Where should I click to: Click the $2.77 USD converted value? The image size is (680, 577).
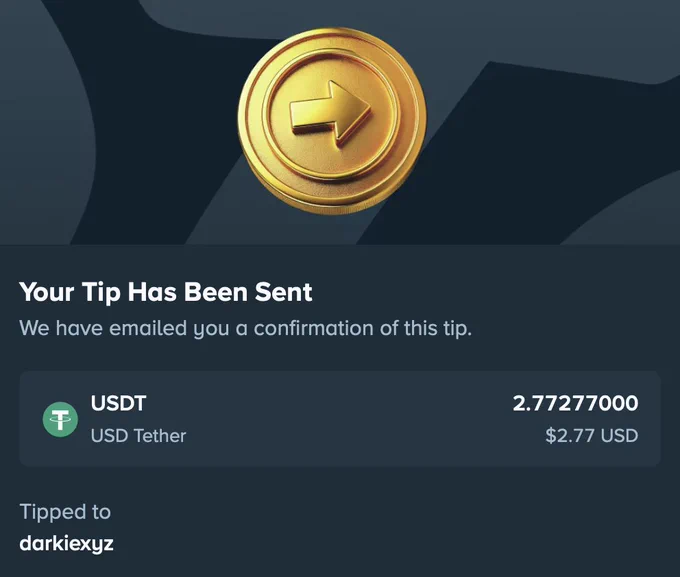pyautogui.click(x=592, y=435)
